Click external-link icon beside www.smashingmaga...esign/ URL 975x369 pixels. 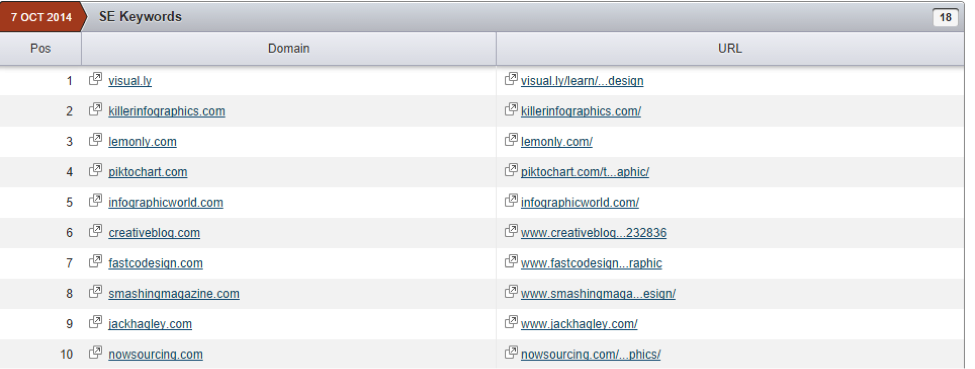pyautogui.click(x=511, y=292)
